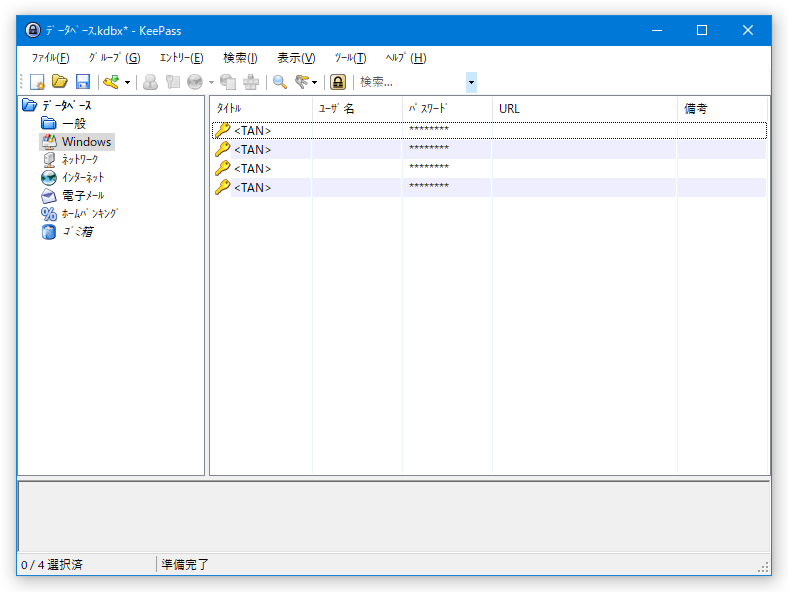Click the Show entries keys icon
The image size is (788, 592).
(x=302, y=81)
